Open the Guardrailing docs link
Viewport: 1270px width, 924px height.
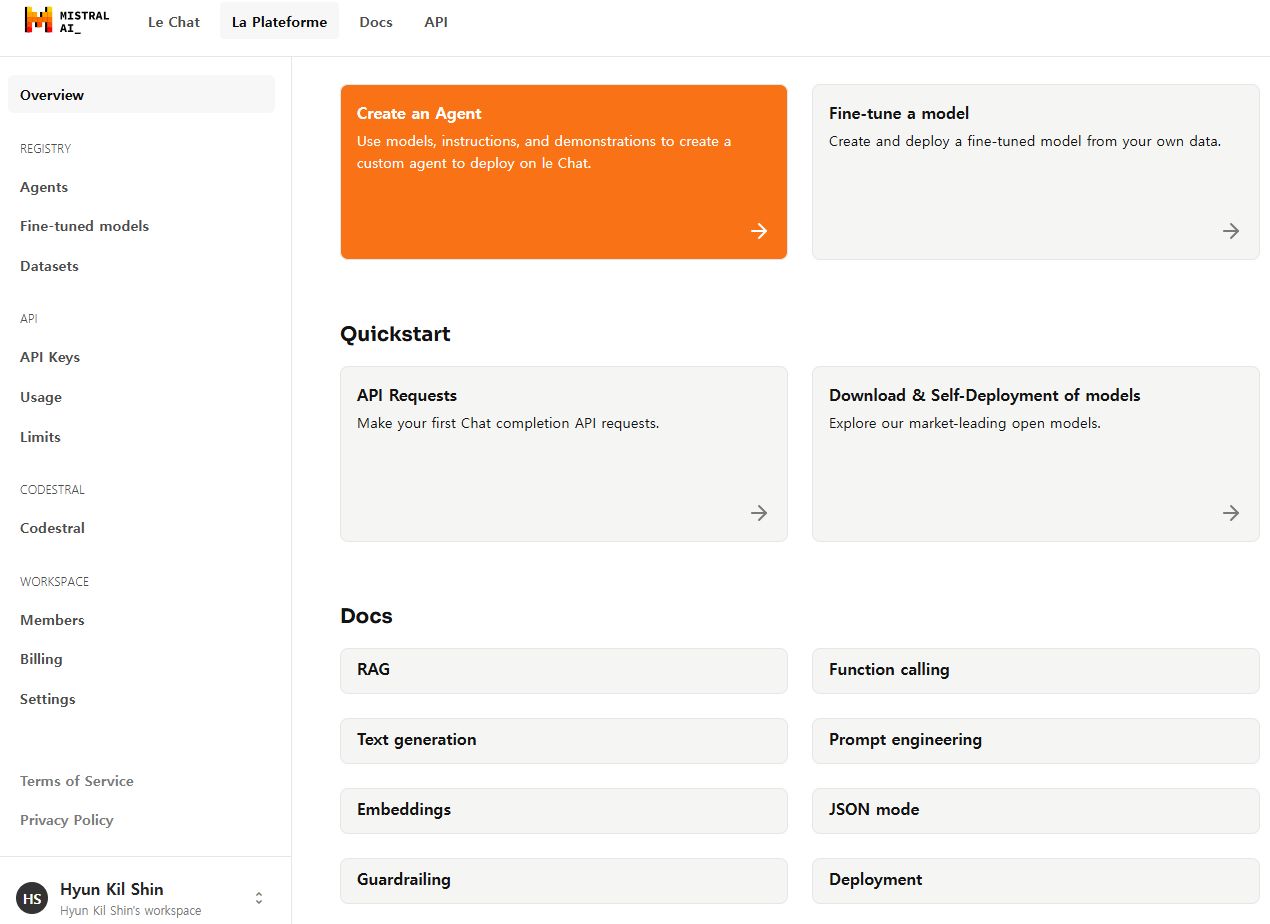click(x=564, y=881)
